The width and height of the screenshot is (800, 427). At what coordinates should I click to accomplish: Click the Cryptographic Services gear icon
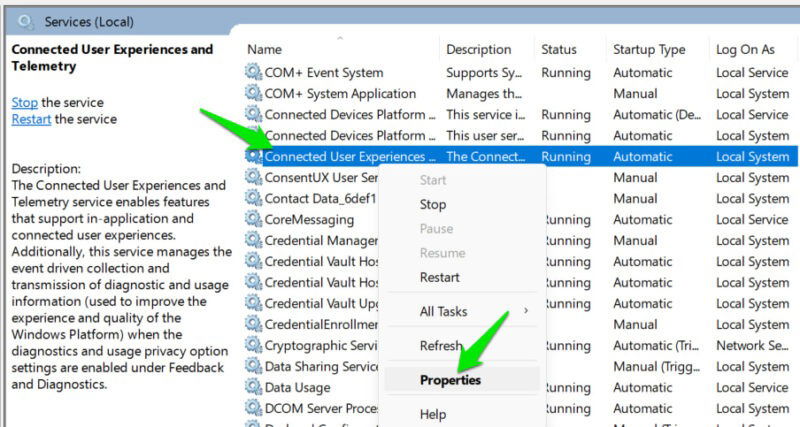pos(253,345)
